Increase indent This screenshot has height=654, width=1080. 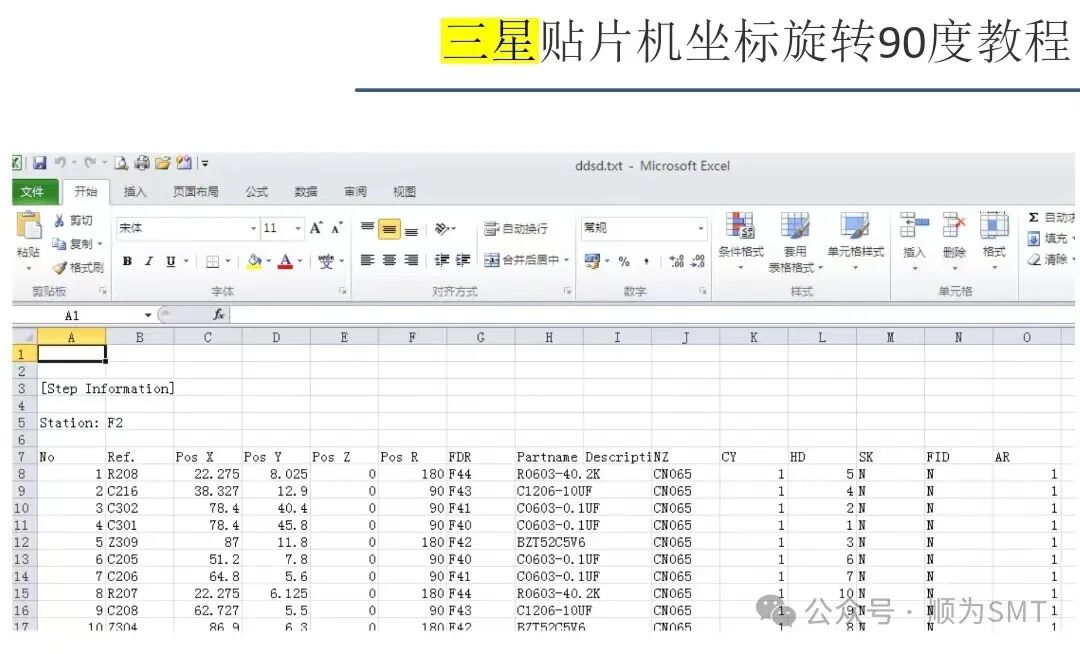[463, 260]
